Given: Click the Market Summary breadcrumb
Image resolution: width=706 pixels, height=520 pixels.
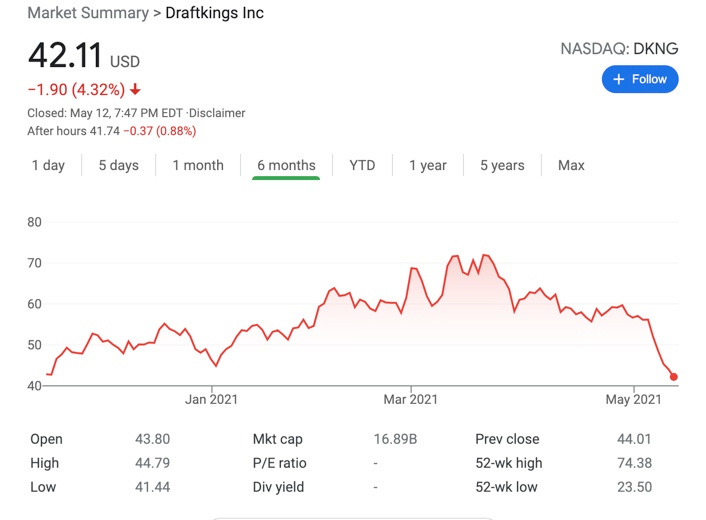Looking at the screenshot, I should point(88,13).
